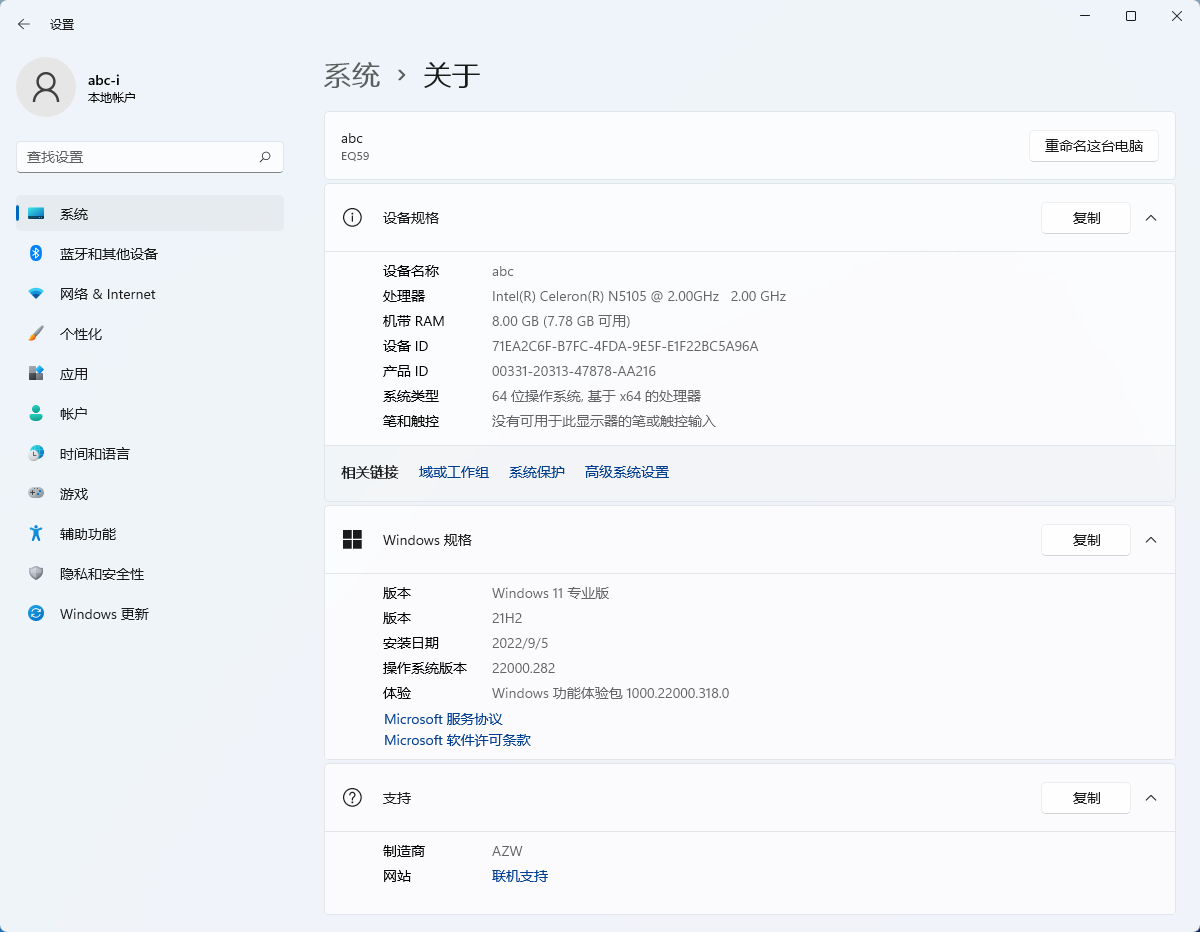Click the Apps icon in sidebar
The height and width of the screenshot is (932, 1200).
coord(36,374)
